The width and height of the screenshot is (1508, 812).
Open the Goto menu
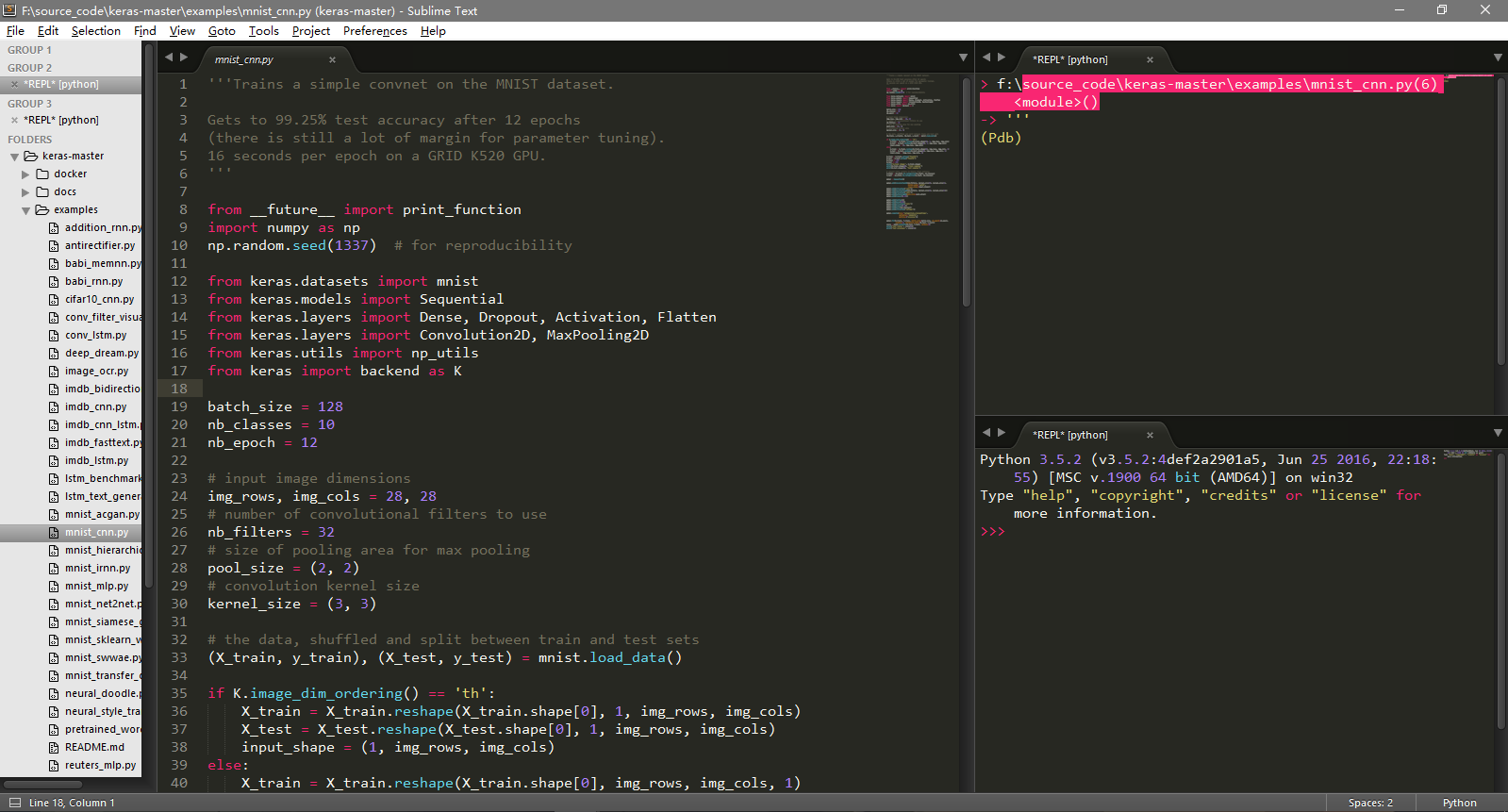(x=222, y=31)
